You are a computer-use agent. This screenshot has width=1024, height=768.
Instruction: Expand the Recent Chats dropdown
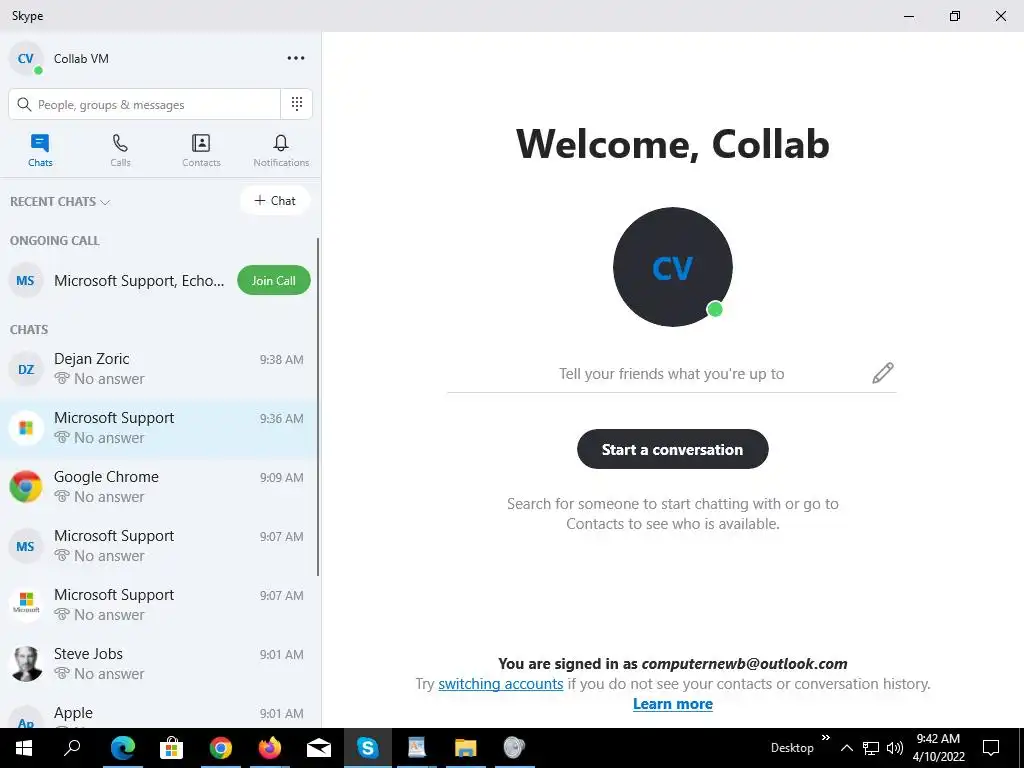tap(59, 202)
